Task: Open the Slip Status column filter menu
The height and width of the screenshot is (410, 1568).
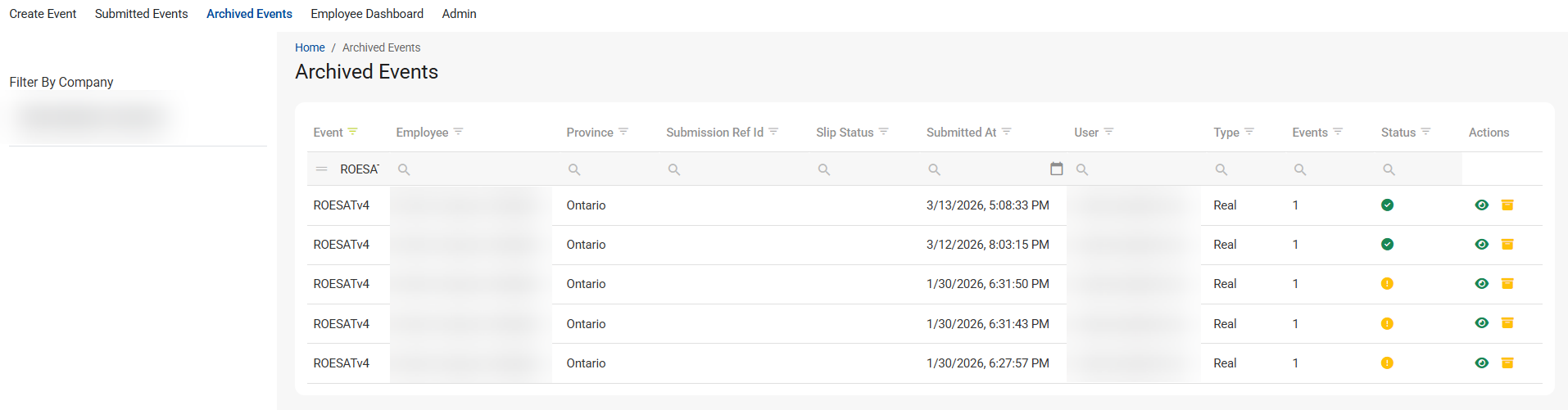Action: click(883, 132)
